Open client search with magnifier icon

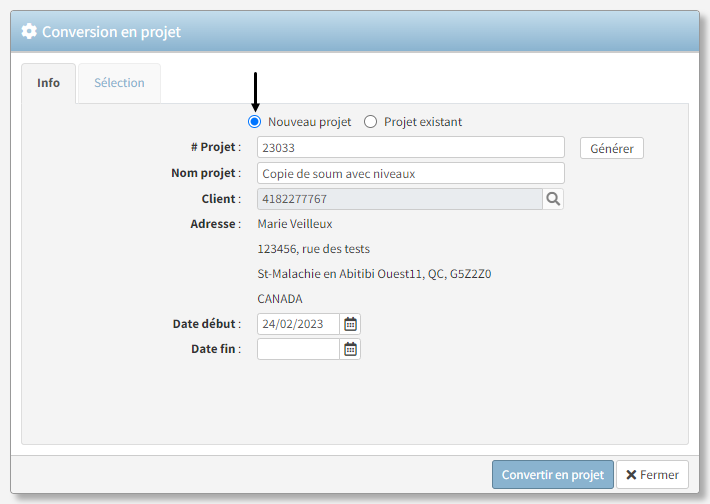[553, 199]
